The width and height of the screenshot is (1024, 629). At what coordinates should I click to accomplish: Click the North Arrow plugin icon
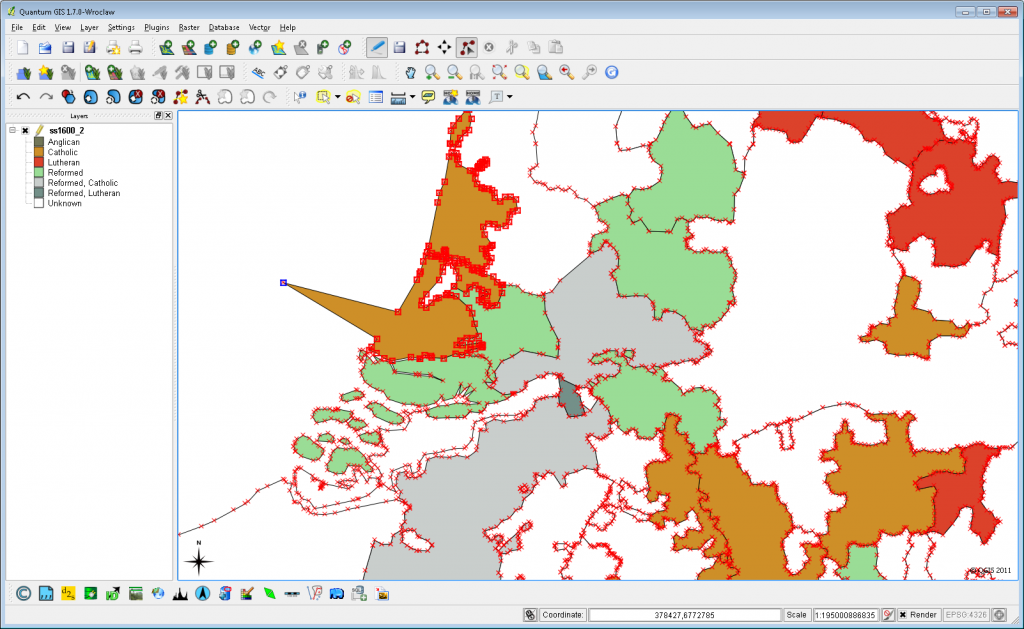[202, 594]
